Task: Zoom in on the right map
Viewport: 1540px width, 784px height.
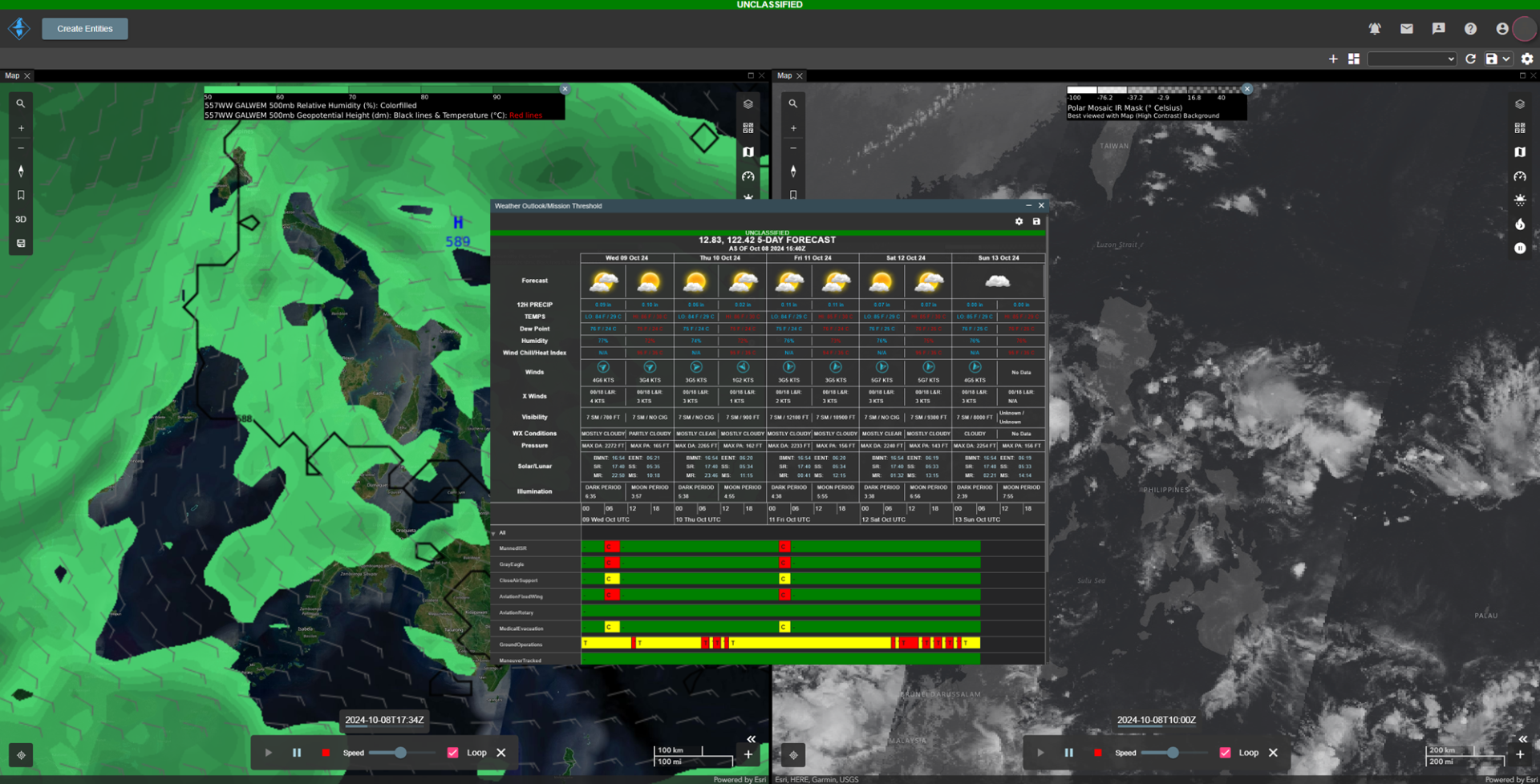Action: pyautogui.click(x=793, y=128)
